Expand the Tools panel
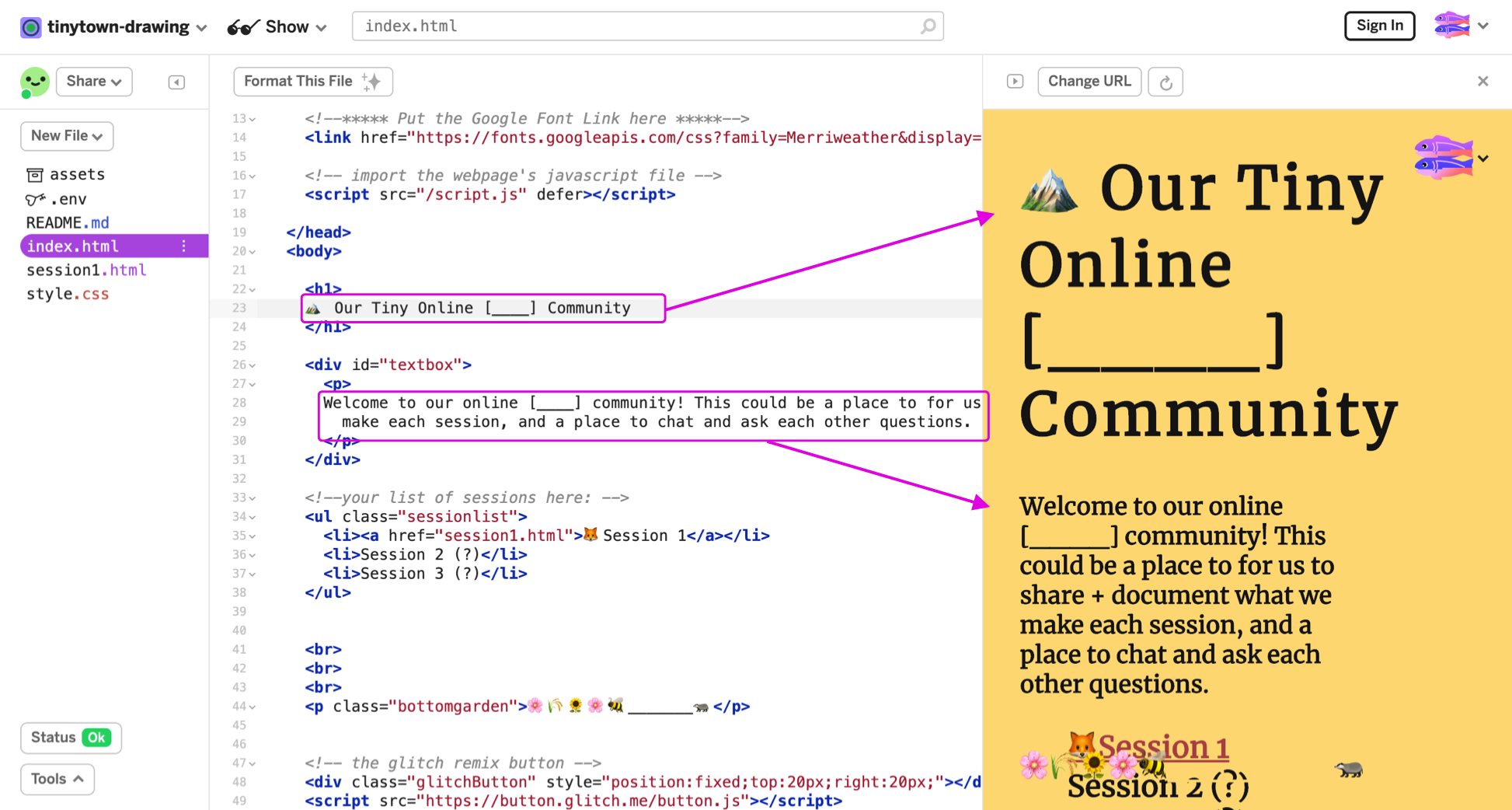 [57, 779]
